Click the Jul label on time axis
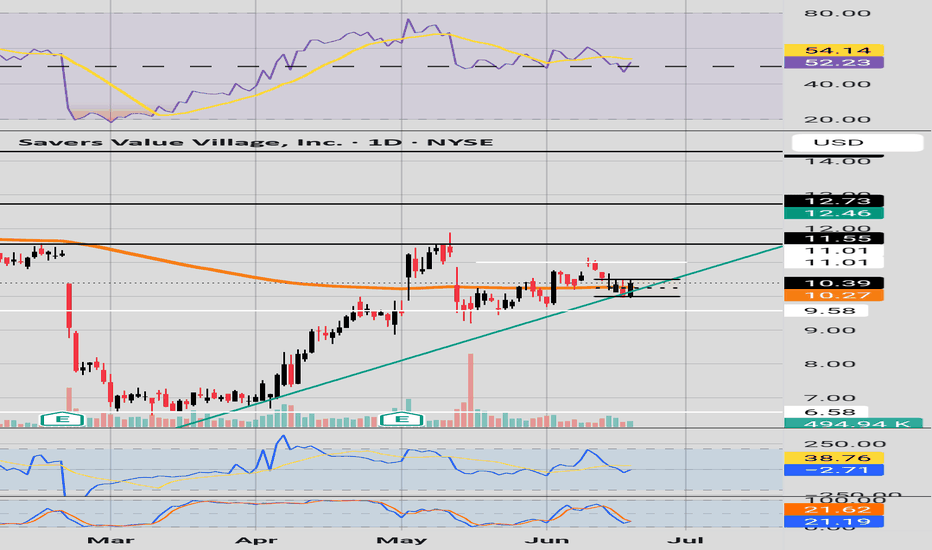 coord(685,540)
